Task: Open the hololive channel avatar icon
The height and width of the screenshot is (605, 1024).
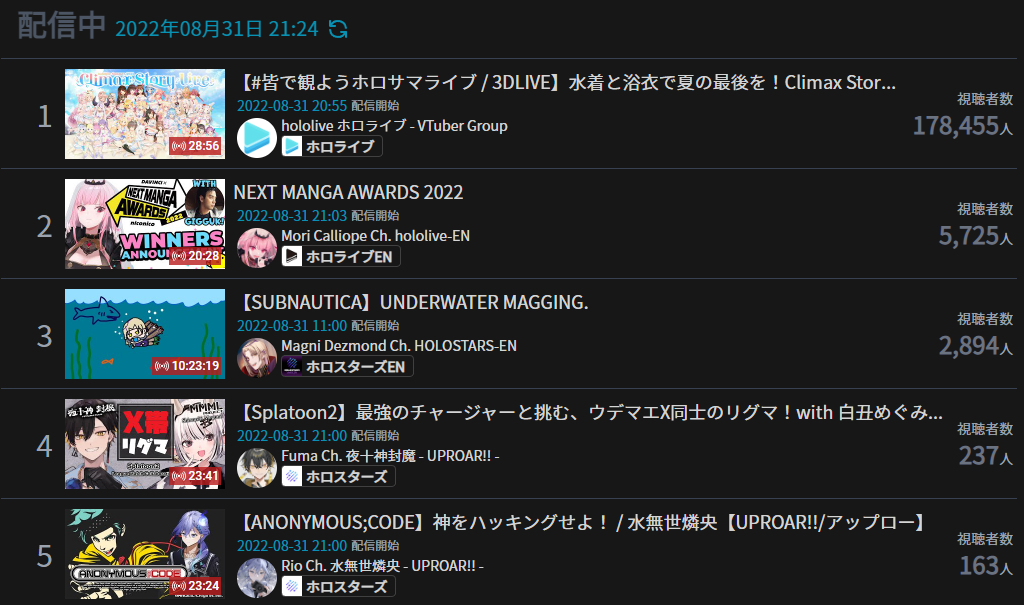Action: [x=257, y=138]
